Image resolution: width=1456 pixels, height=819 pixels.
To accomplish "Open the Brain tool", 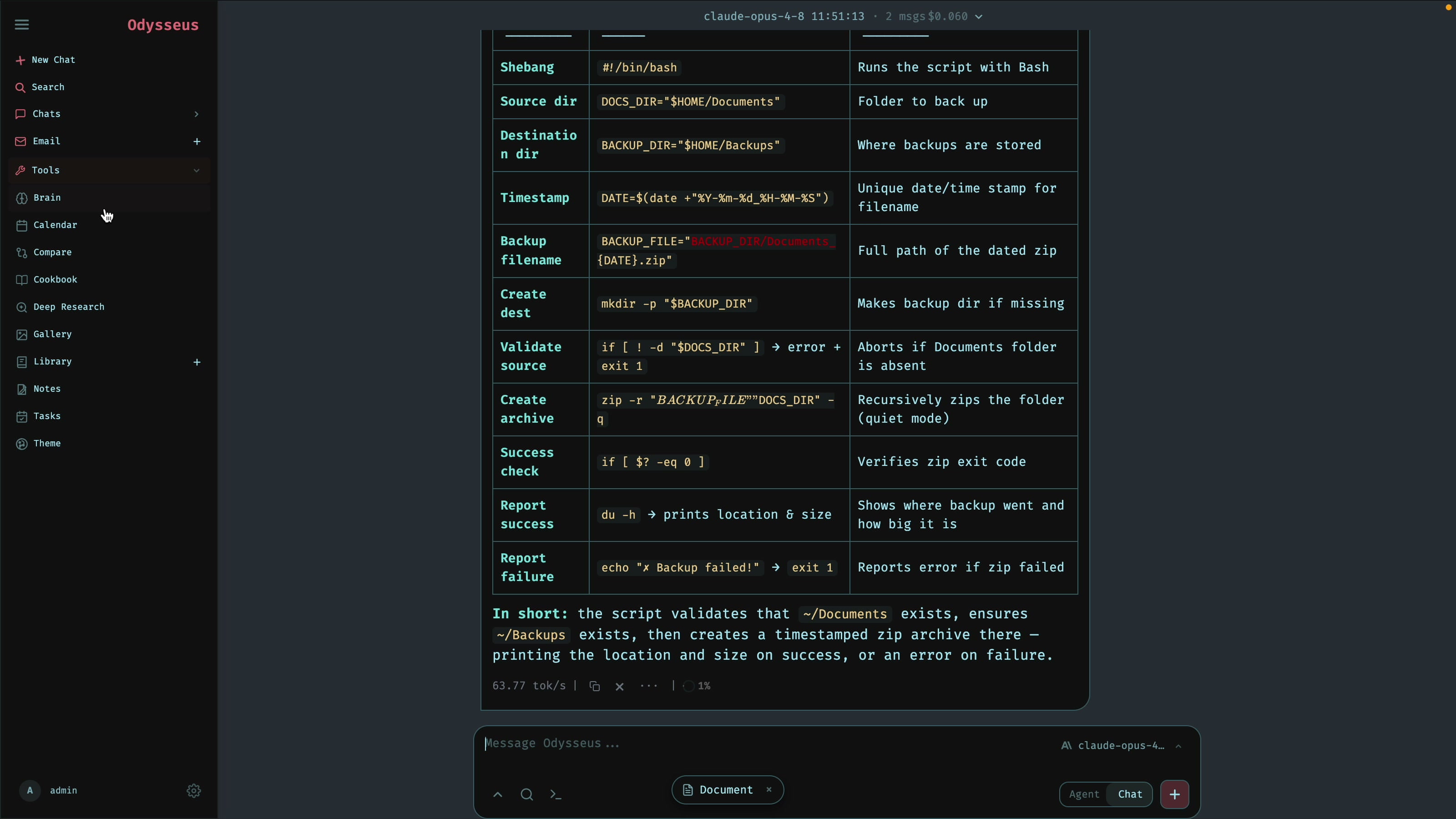I will click(x=47, y=198).
